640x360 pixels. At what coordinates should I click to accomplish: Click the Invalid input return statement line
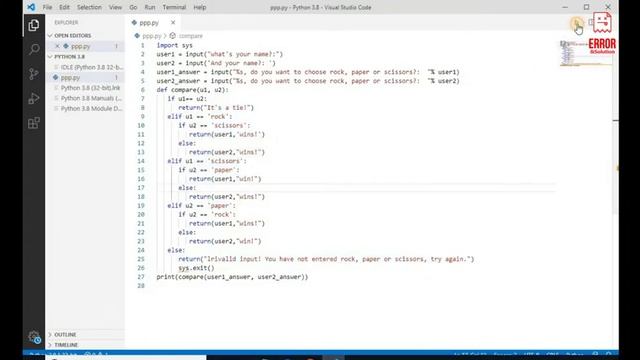click(326, 259)
